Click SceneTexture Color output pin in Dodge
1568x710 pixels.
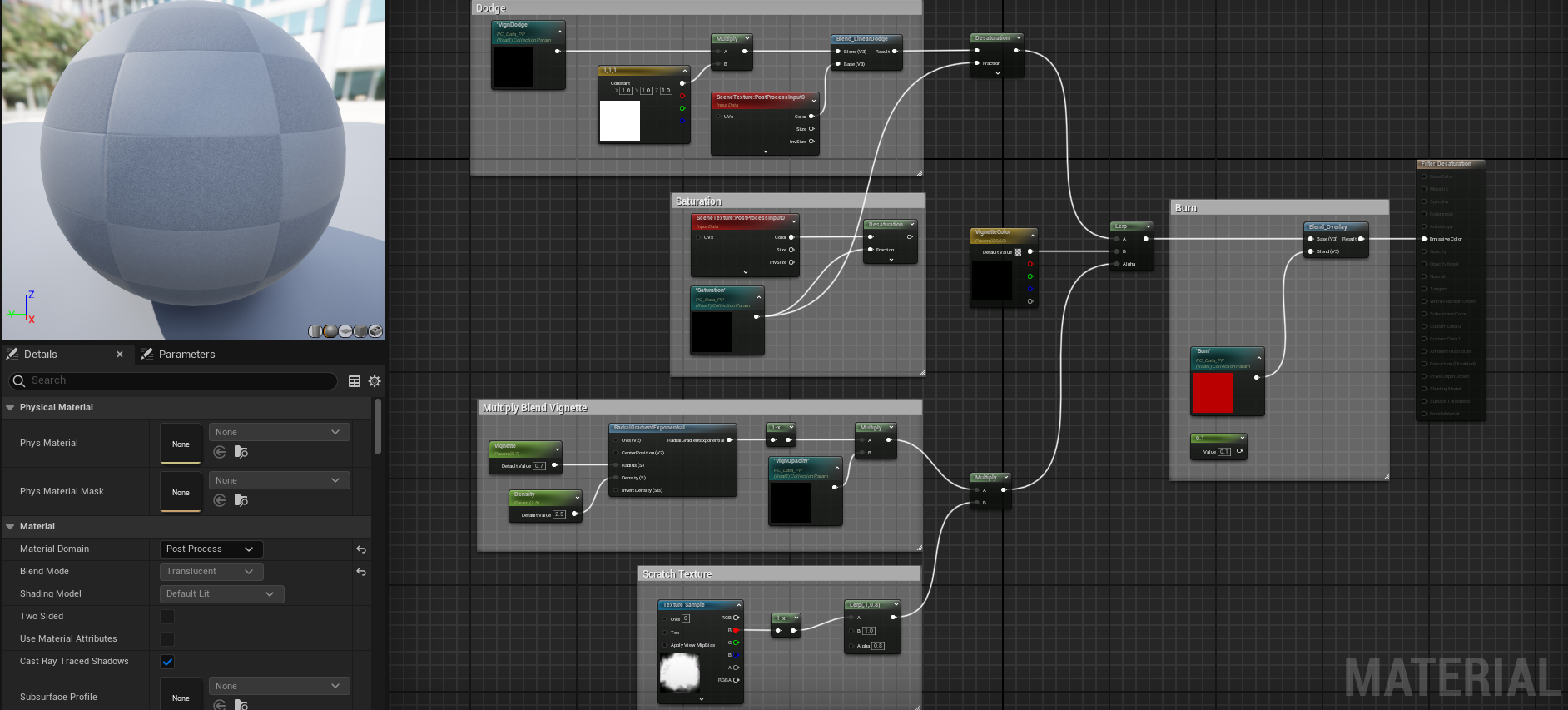coord(811,117)
